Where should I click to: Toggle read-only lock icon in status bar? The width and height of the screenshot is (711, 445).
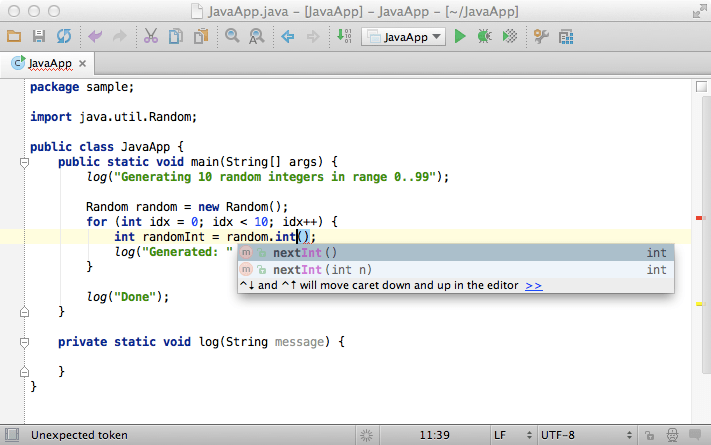tap(649, 435)
